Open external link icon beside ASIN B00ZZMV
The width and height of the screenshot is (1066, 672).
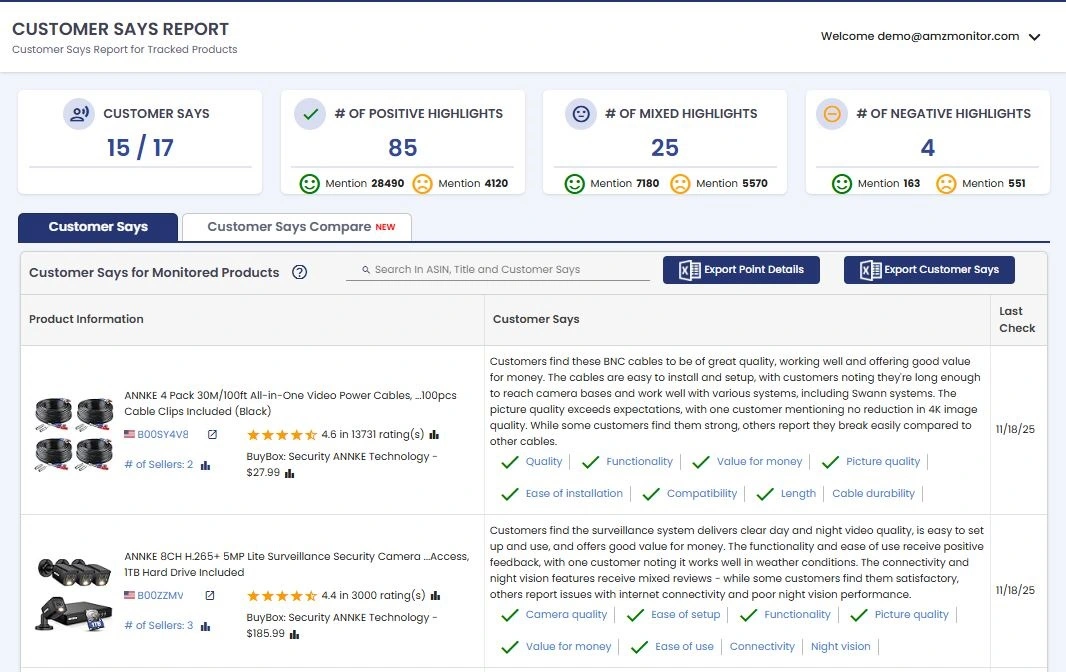coord(210,596)
